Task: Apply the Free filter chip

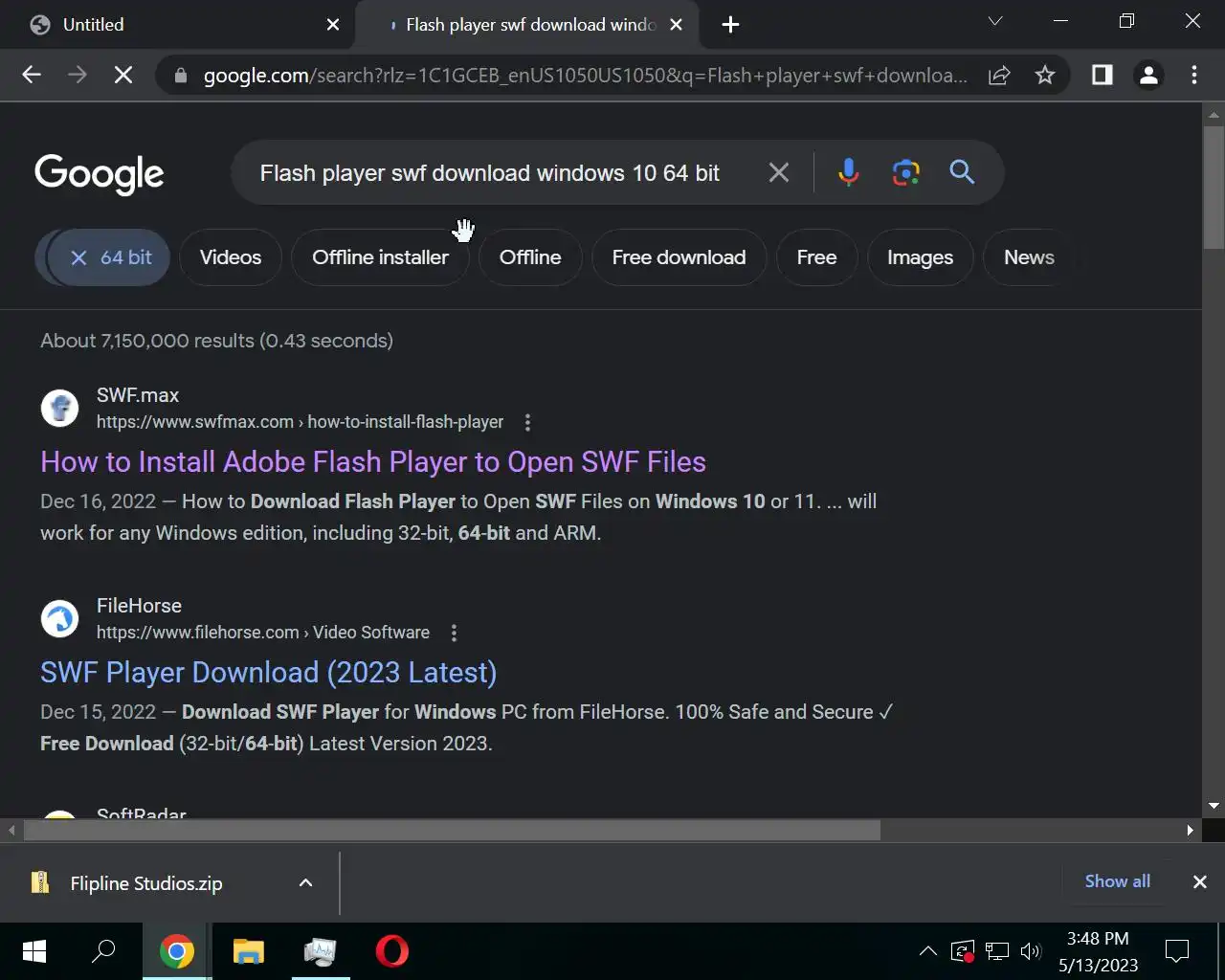Action: coord(816,257)
